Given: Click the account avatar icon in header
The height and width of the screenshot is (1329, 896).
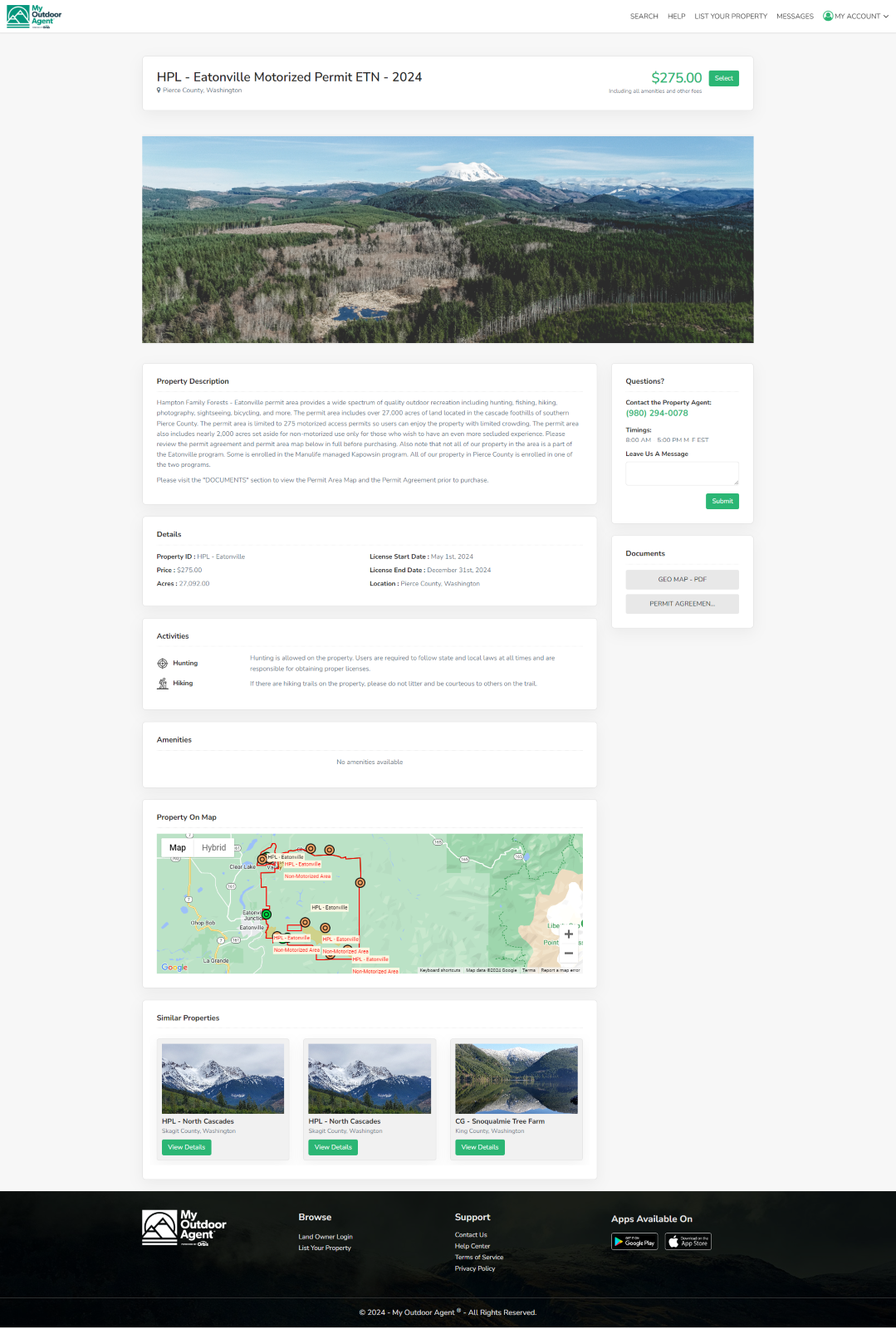Looking at the screenshot, I should tap(828, 16).
